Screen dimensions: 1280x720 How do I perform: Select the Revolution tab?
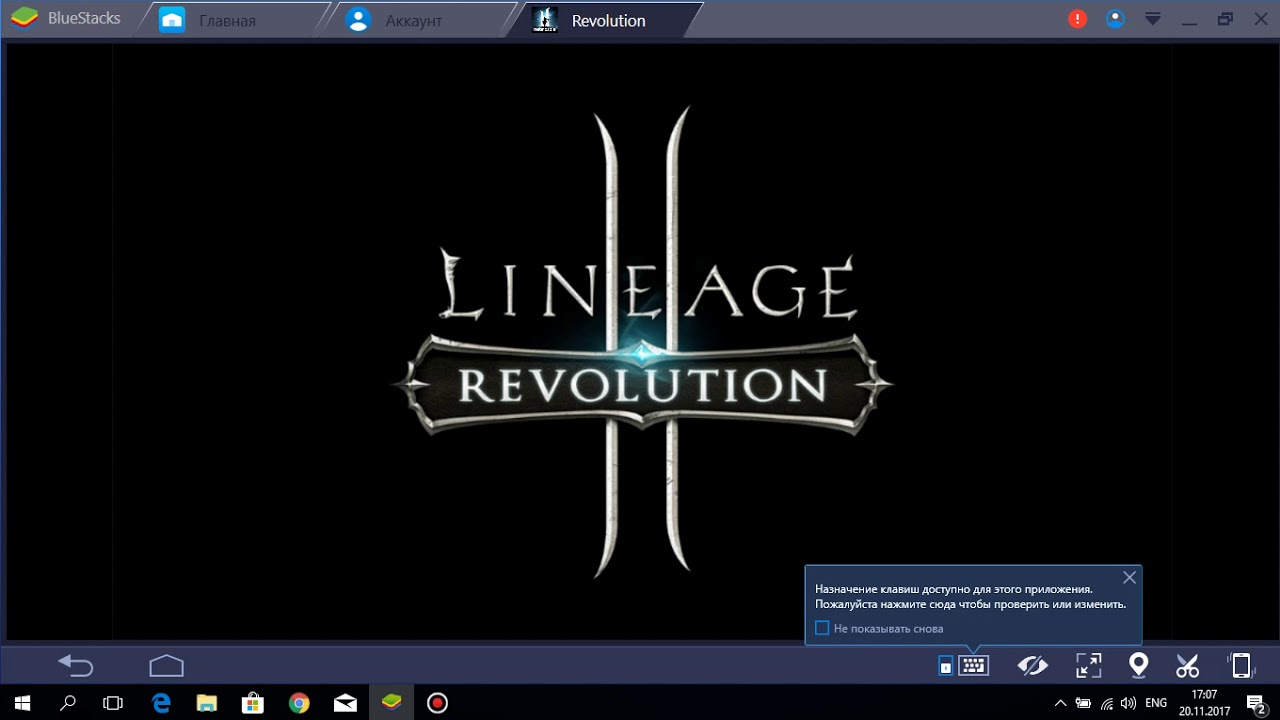[x=608, y=20]
